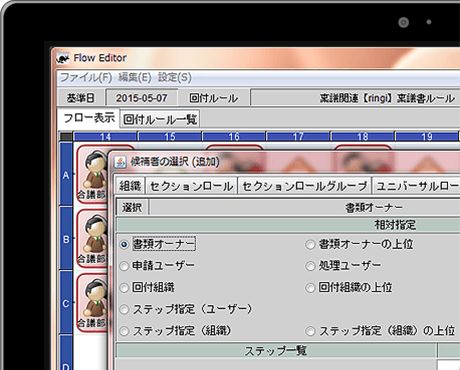Click the 書類オーナー selection field
The height and width of the screenshot is (370, 460).
[305, 208]
